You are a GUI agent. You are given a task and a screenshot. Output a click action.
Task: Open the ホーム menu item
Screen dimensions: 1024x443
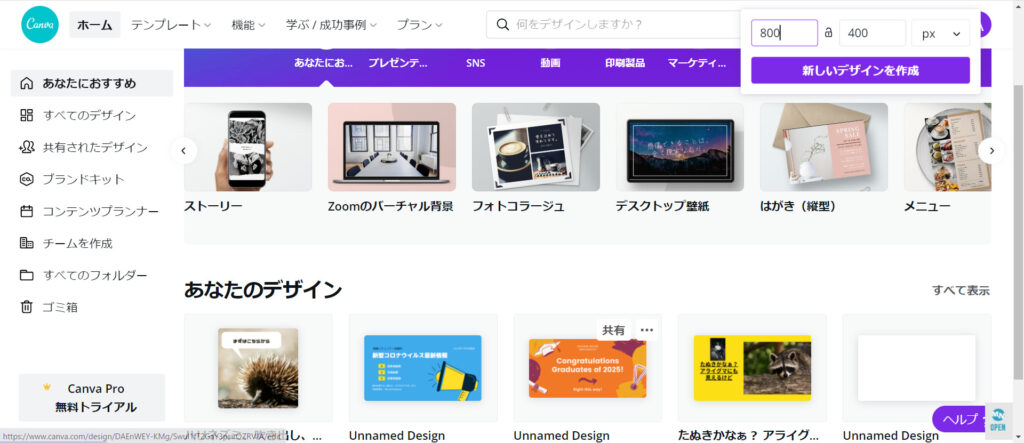[95, 25]
